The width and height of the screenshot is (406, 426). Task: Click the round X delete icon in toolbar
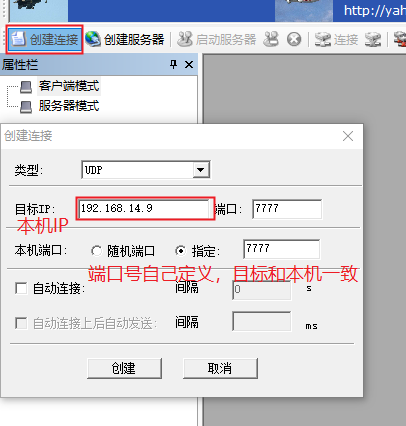(x=294, y=39)
